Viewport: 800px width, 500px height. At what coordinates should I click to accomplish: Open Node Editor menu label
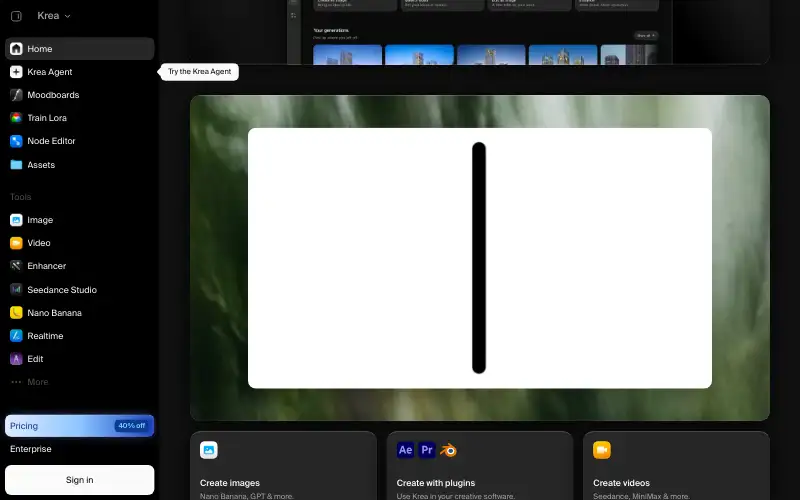[51, 141]
